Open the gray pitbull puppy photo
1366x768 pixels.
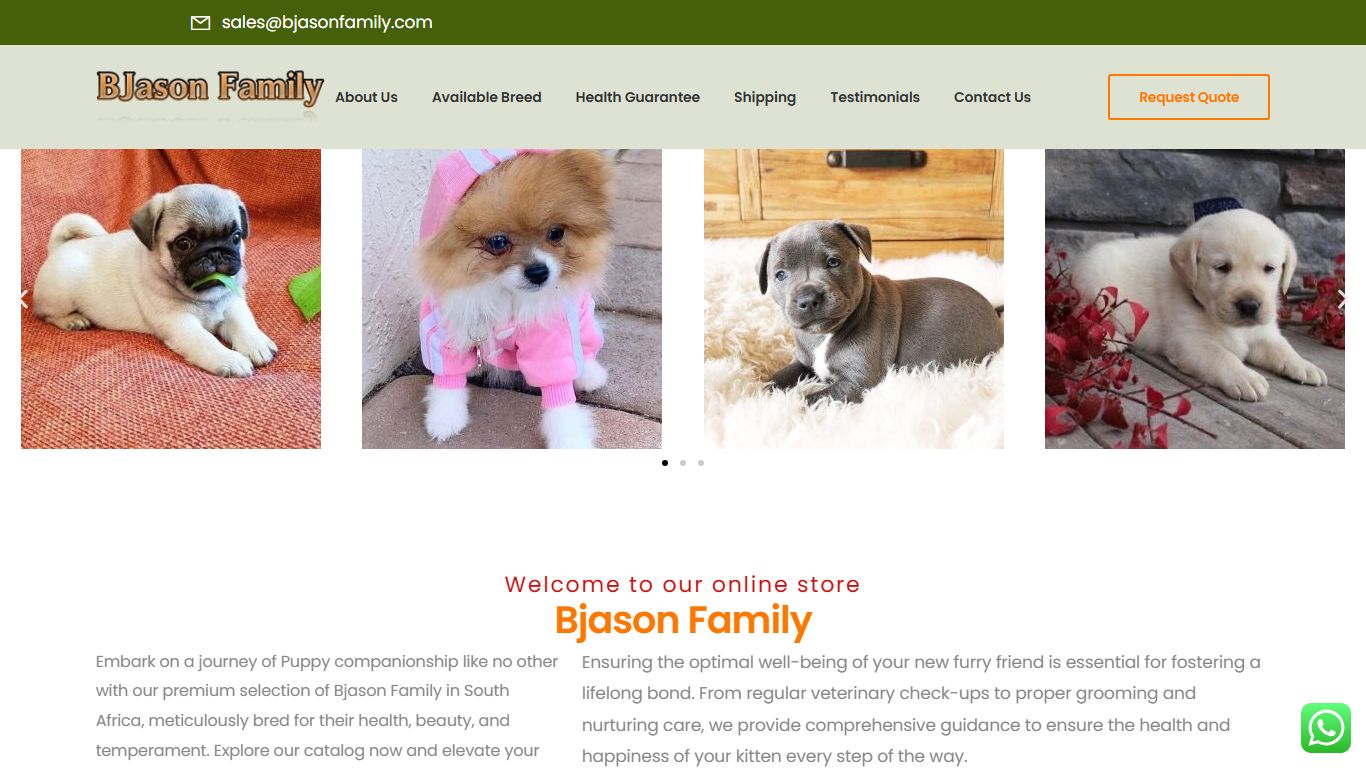coord(854,299)
